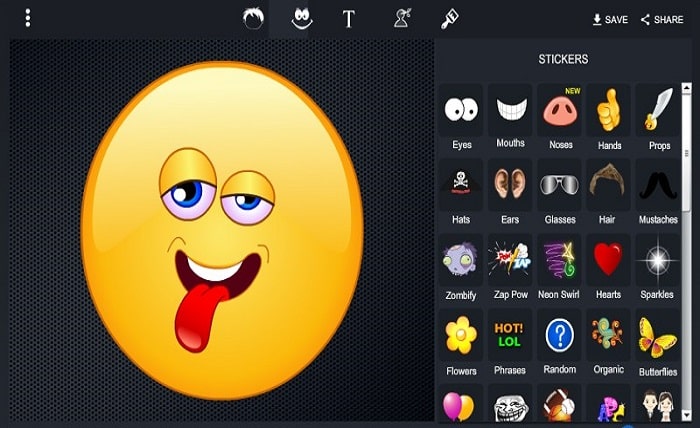The height and width of the screenshot is (428, 700).
Task: Pick the Random sticker option
Action: point(560,343)
